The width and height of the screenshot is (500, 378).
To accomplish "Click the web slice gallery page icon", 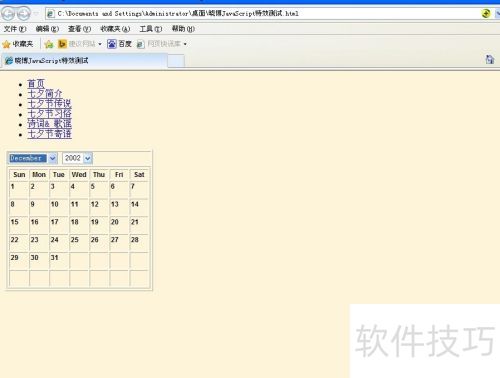I will click(141, 44).
